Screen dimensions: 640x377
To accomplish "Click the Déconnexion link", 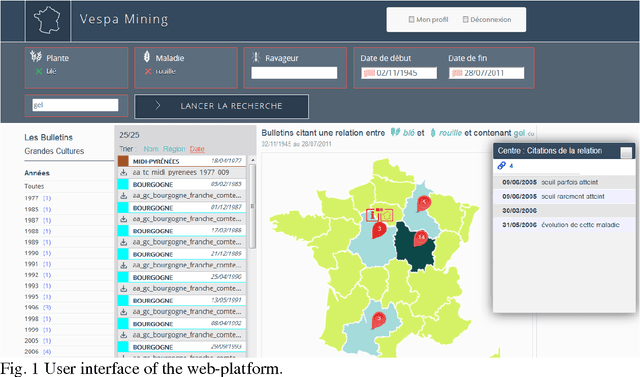I will pos(487,20).
